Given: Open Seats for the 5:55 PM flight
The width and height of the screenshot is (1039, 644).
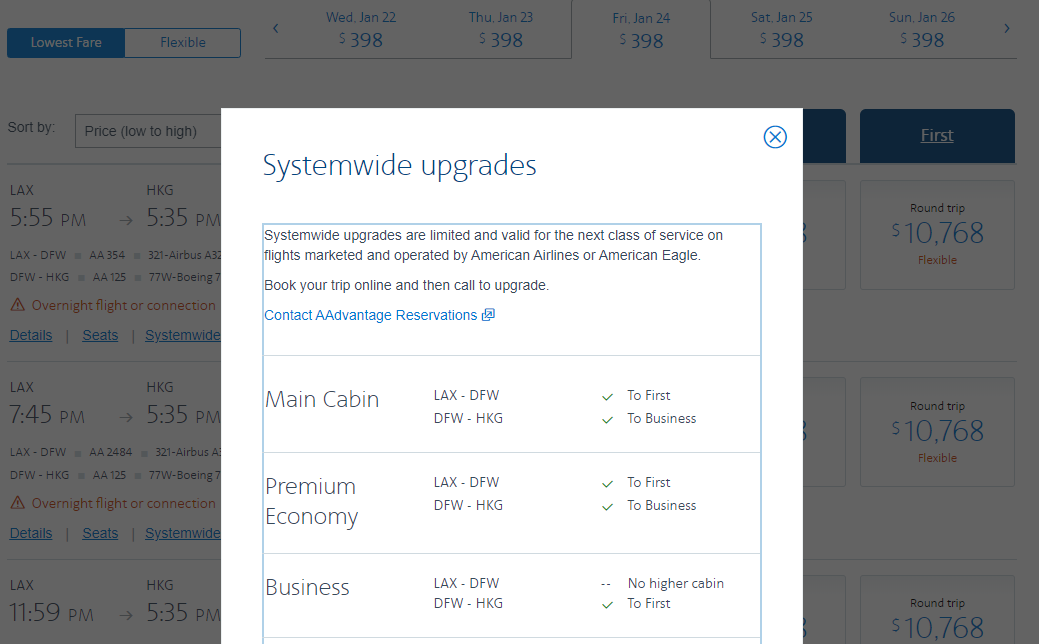Looking at the screenshot, I should [x=100, y=335].
